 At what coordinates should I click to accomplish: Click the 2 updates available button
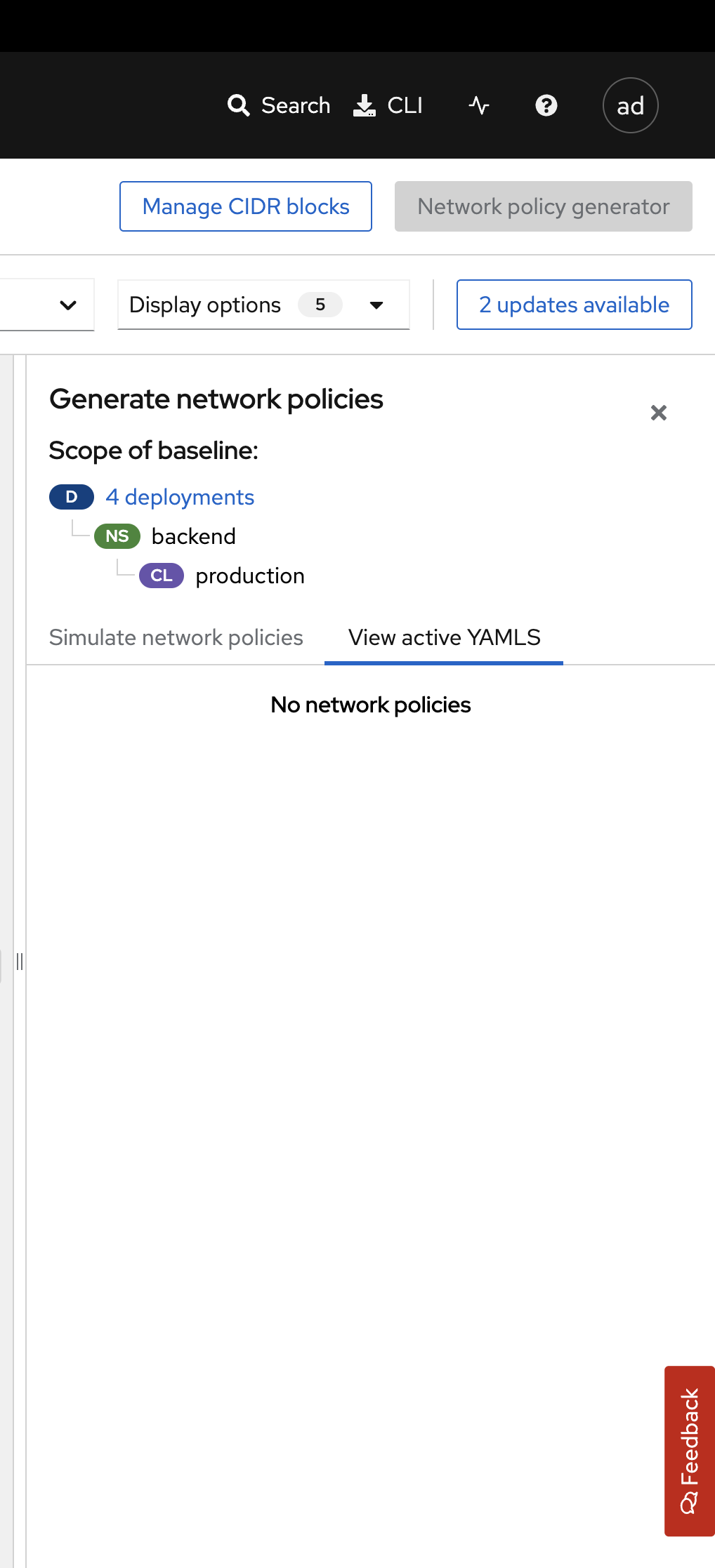point(575,305)
